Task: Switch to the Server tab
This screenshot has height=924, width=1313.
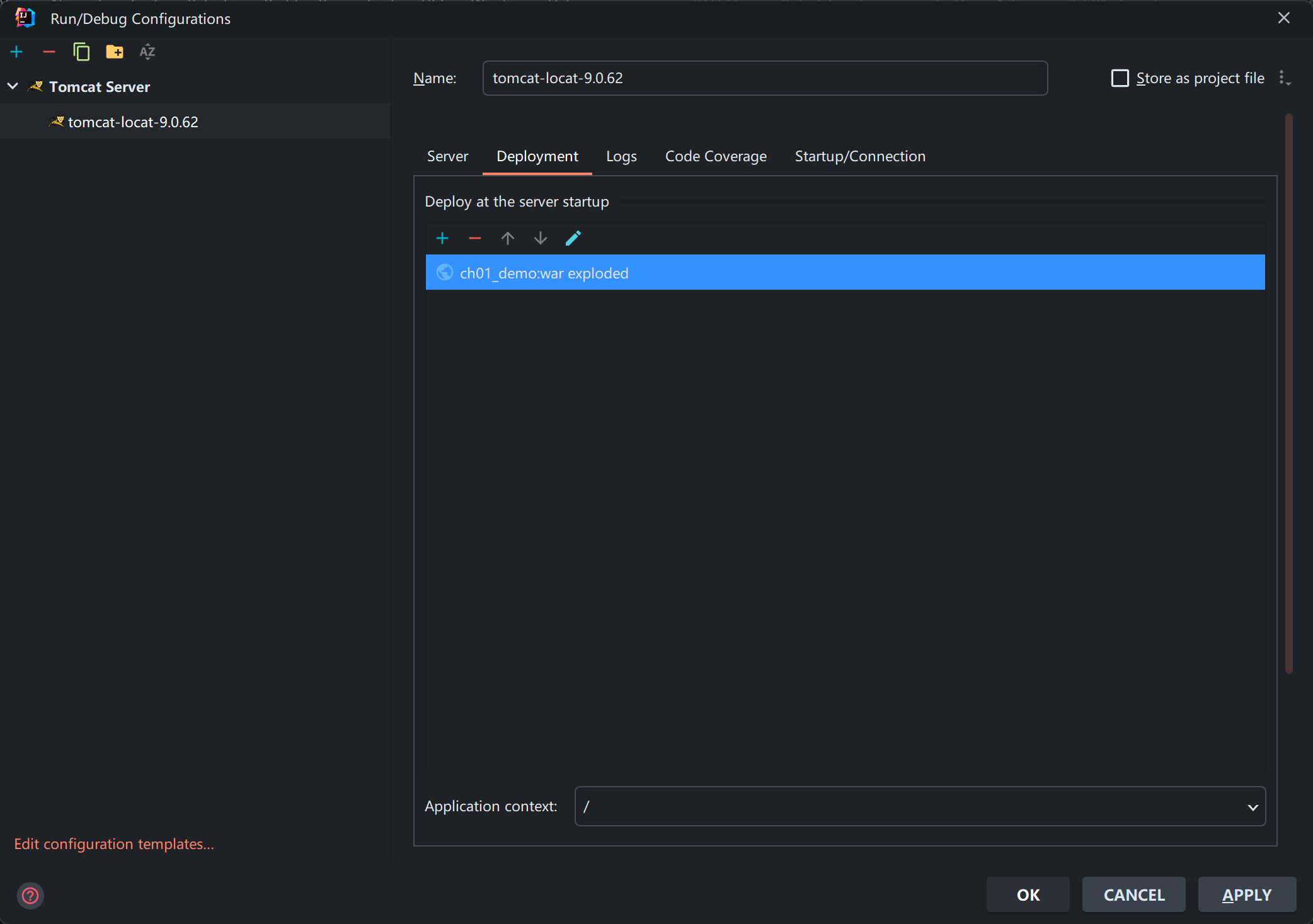Action: pyautogui.click(x=447, y=156)
